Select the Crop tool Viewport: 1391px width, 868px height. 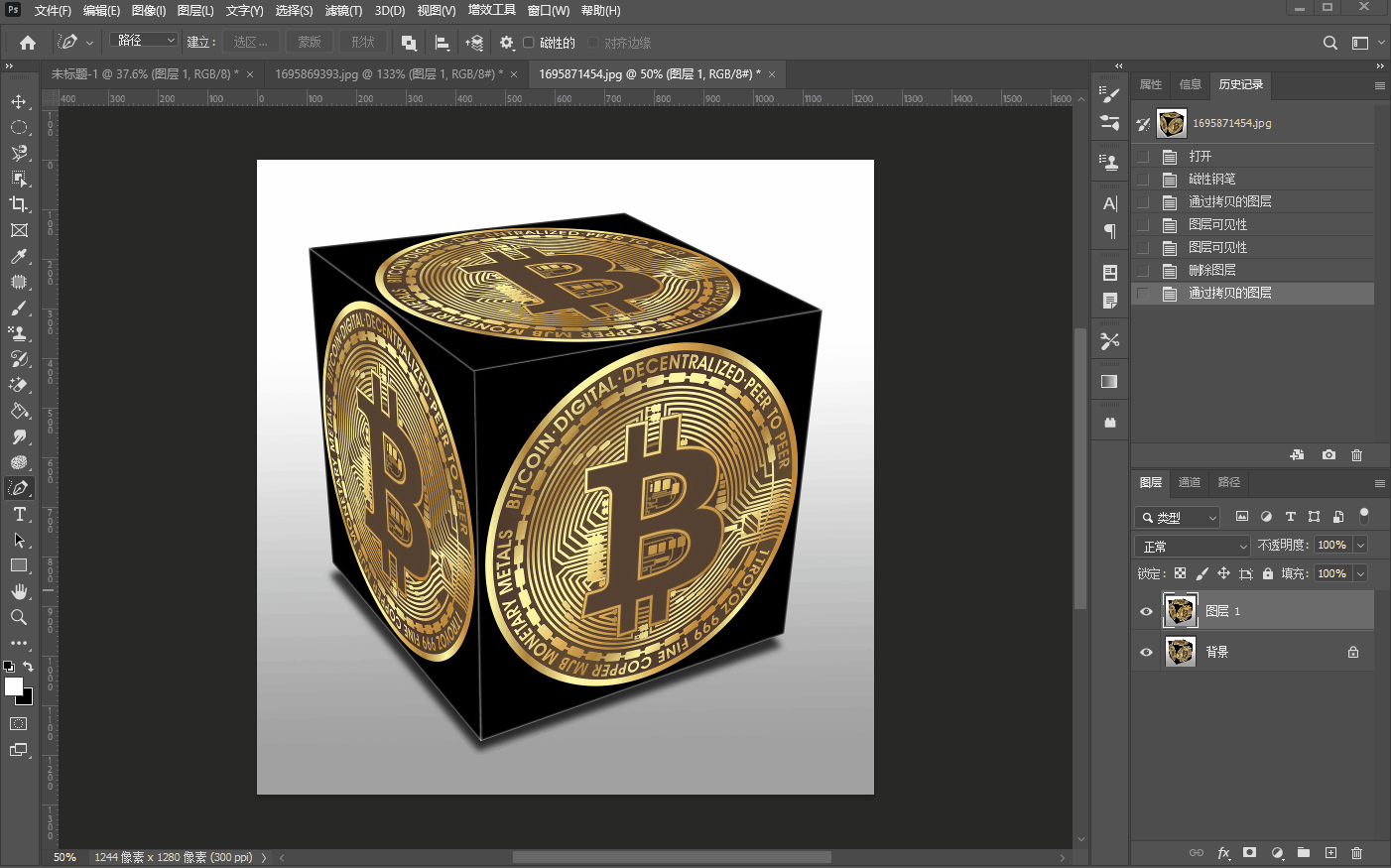(x=19, y=204)
